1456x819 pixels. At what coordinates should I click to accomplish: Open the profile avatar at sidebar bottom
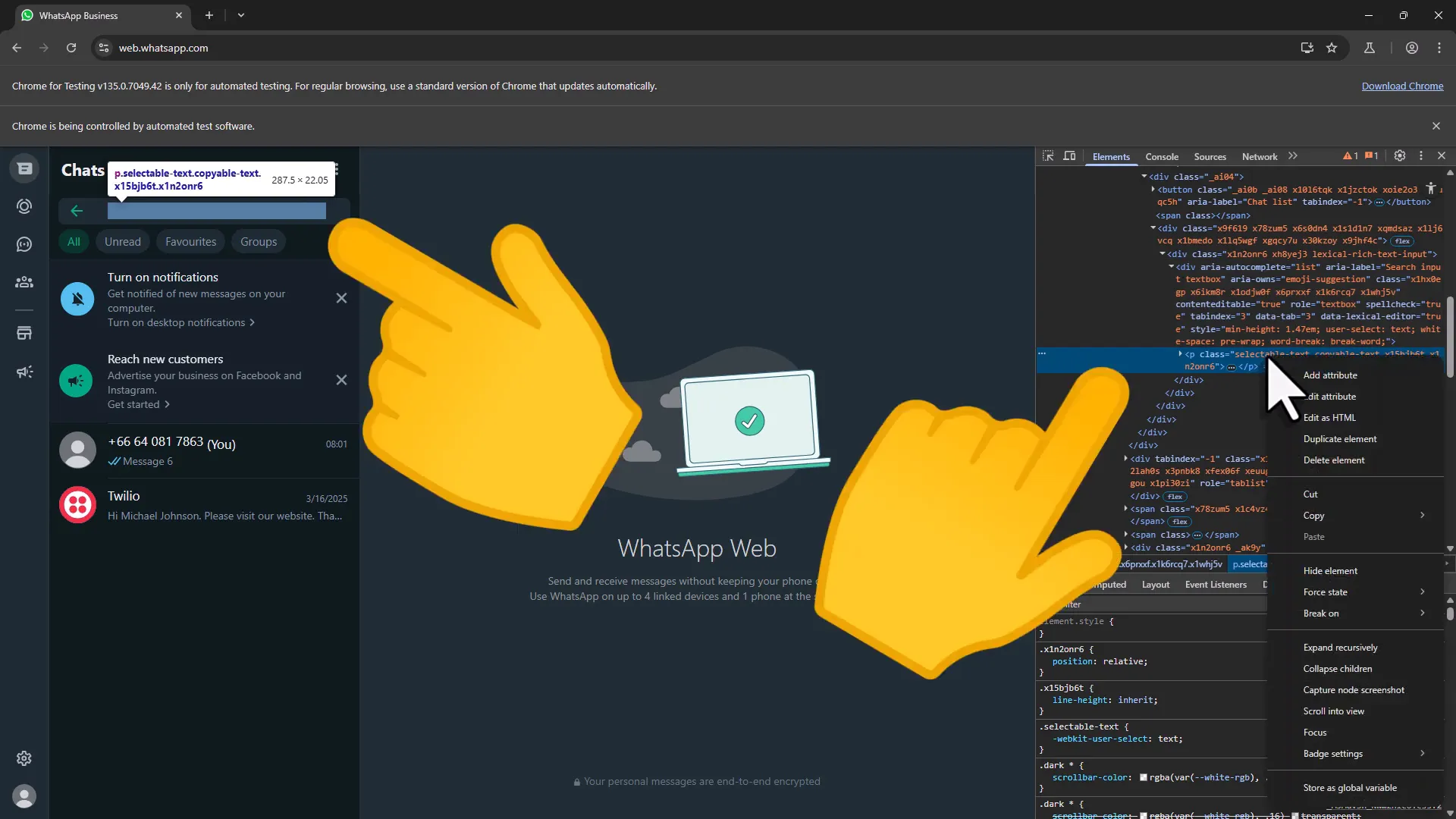pyautogui.click(x=24, y=796)
